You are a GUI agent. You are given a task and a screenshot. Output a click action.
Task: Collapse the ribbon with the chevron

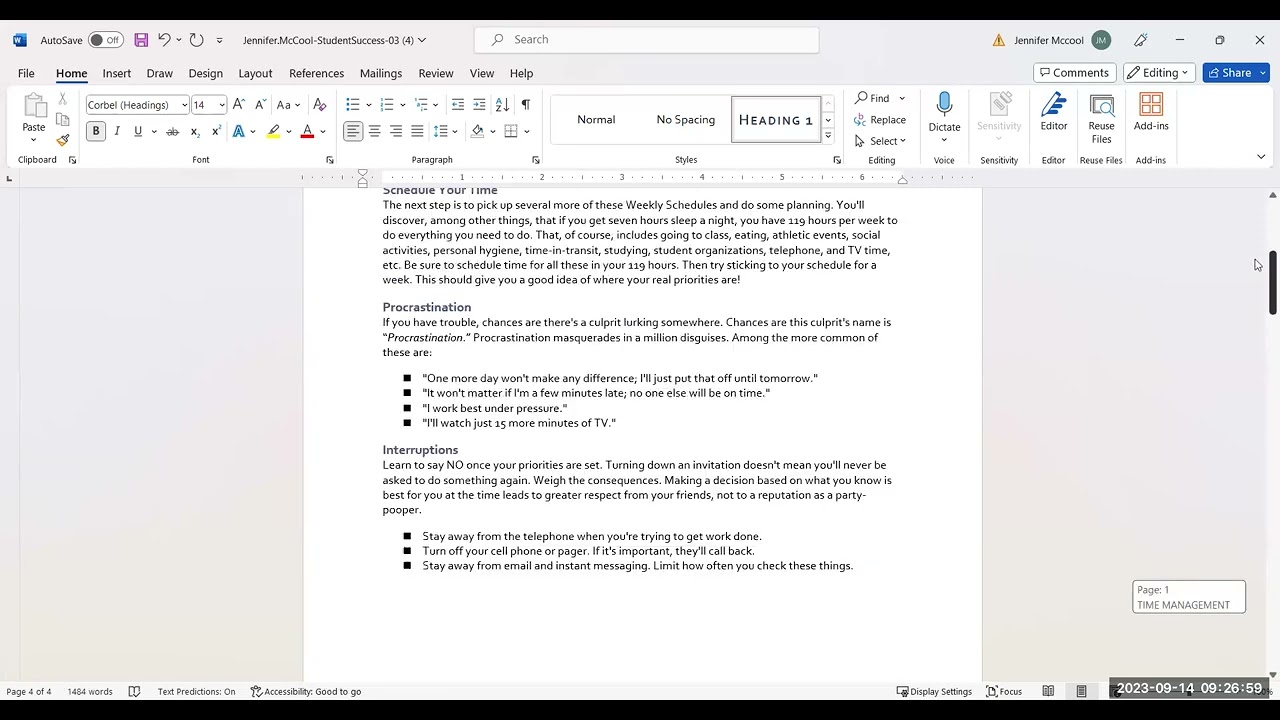click(x=1261, y=157)
